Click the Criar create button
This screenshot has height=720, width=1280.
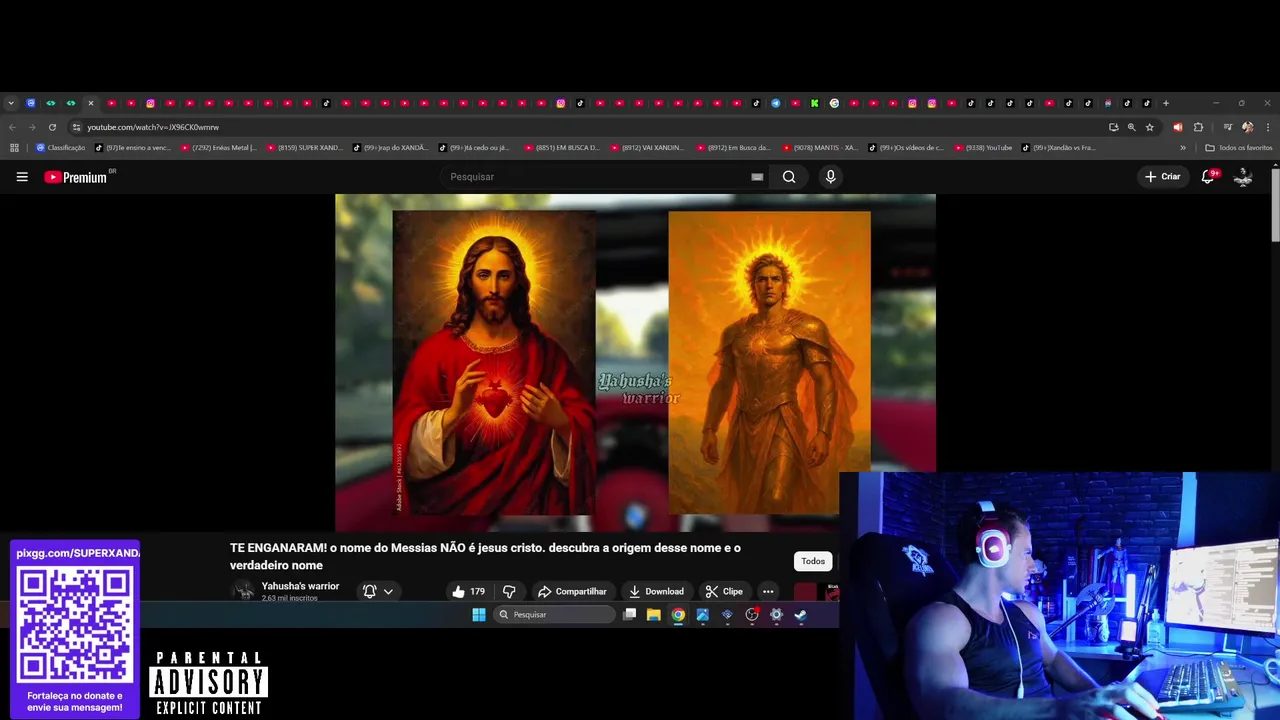1163,177
